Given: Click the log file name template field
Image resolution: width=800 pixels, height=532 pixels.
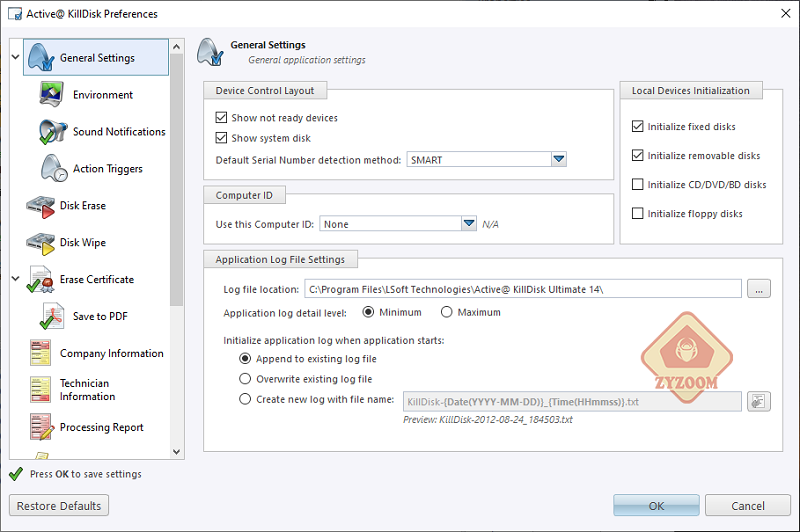Looking at the screenshot, I should 572,401.
